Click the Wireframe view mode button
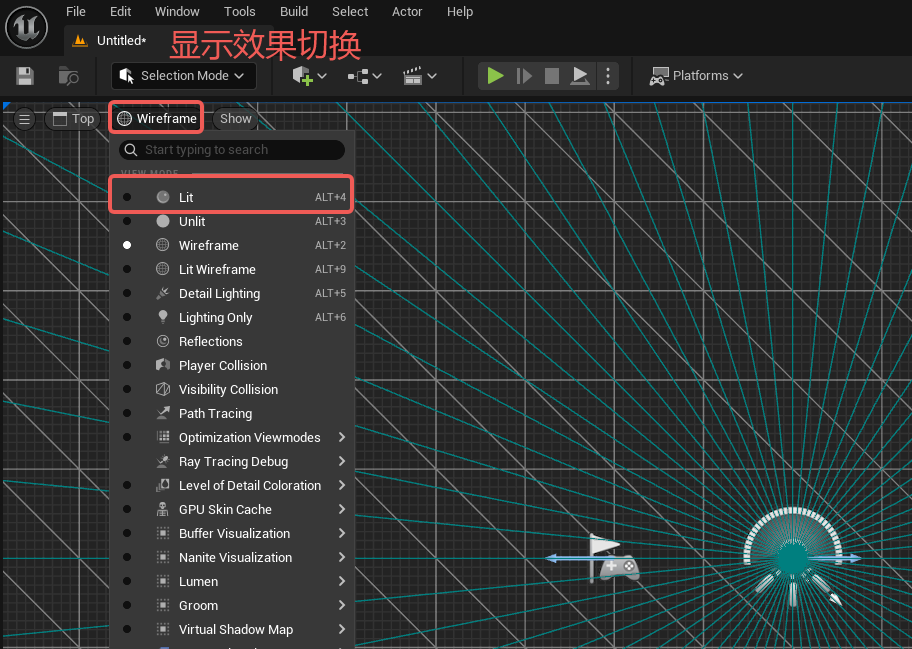 tap(156, 119)
